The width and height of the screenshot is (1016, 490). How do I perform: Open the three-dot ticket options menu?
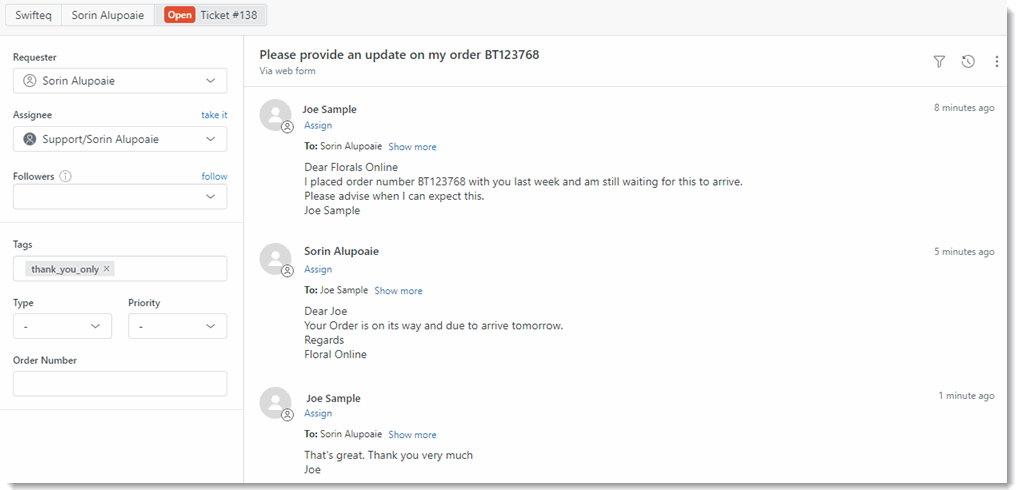997,62
